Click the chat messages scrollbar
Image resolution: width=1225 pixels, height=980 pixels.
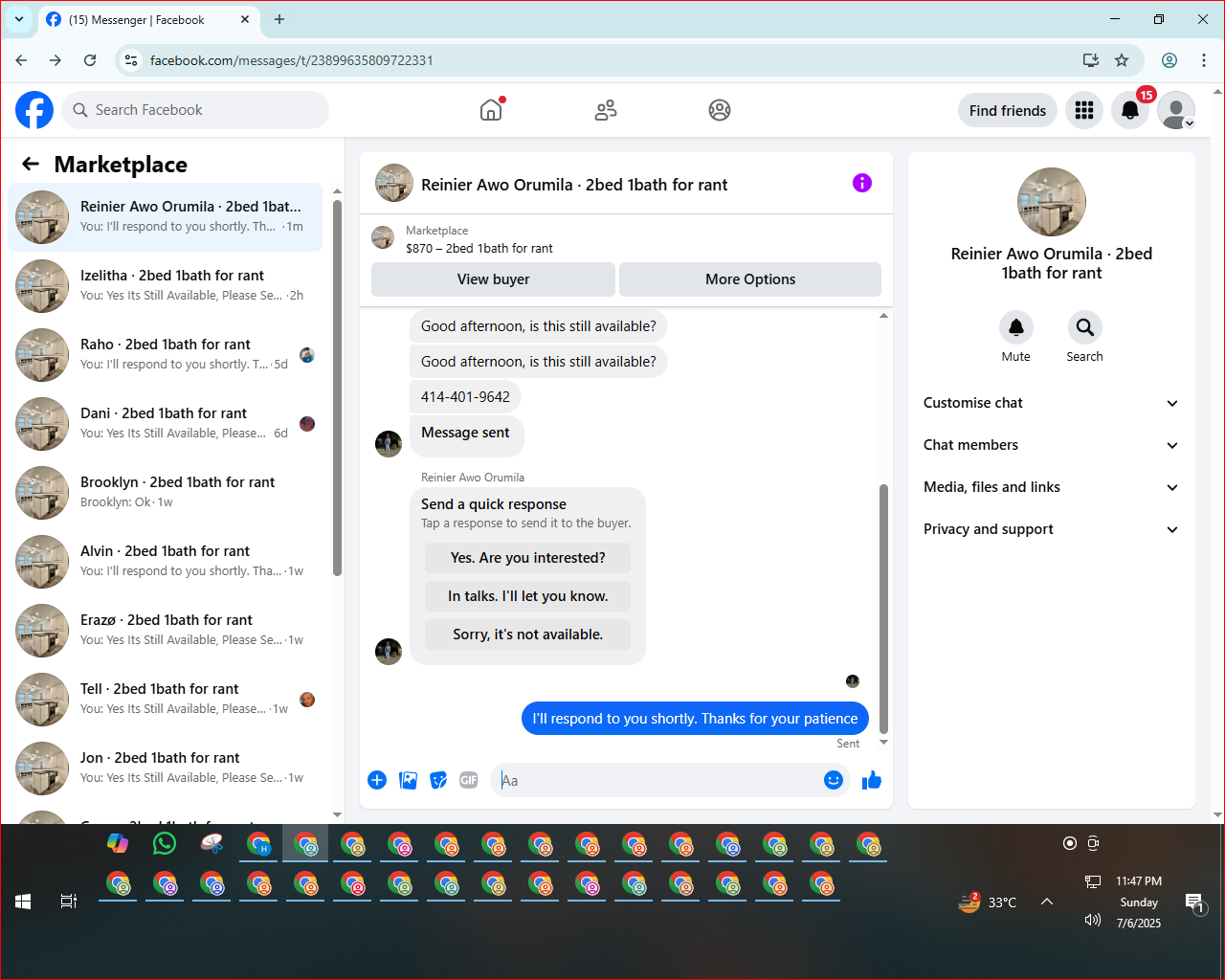[x=883, y=608]
